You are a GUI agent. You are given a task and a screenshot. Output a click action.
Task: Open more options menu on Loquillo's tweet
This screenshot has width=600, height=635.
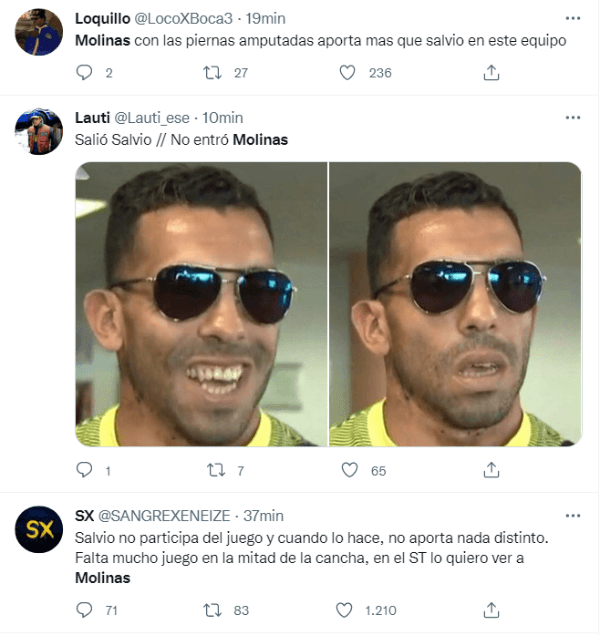pyautogui.click(x=573, y=18)
